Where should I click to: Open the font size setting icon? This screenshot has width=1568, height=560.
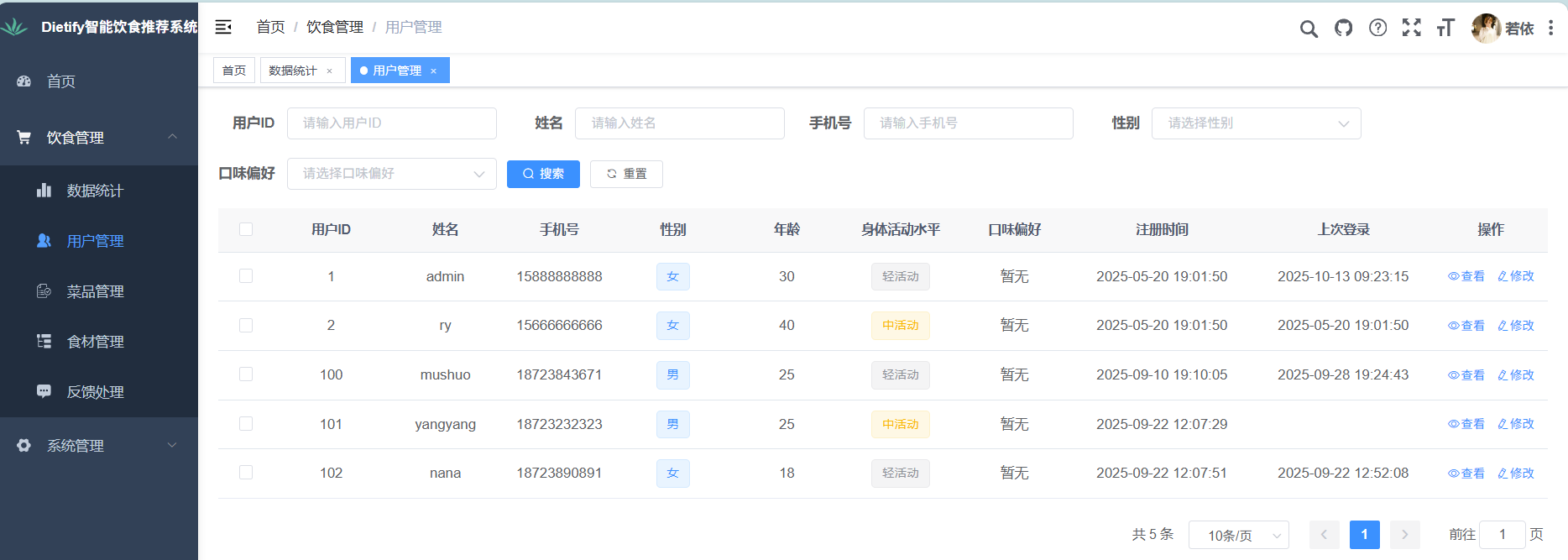1445,28
